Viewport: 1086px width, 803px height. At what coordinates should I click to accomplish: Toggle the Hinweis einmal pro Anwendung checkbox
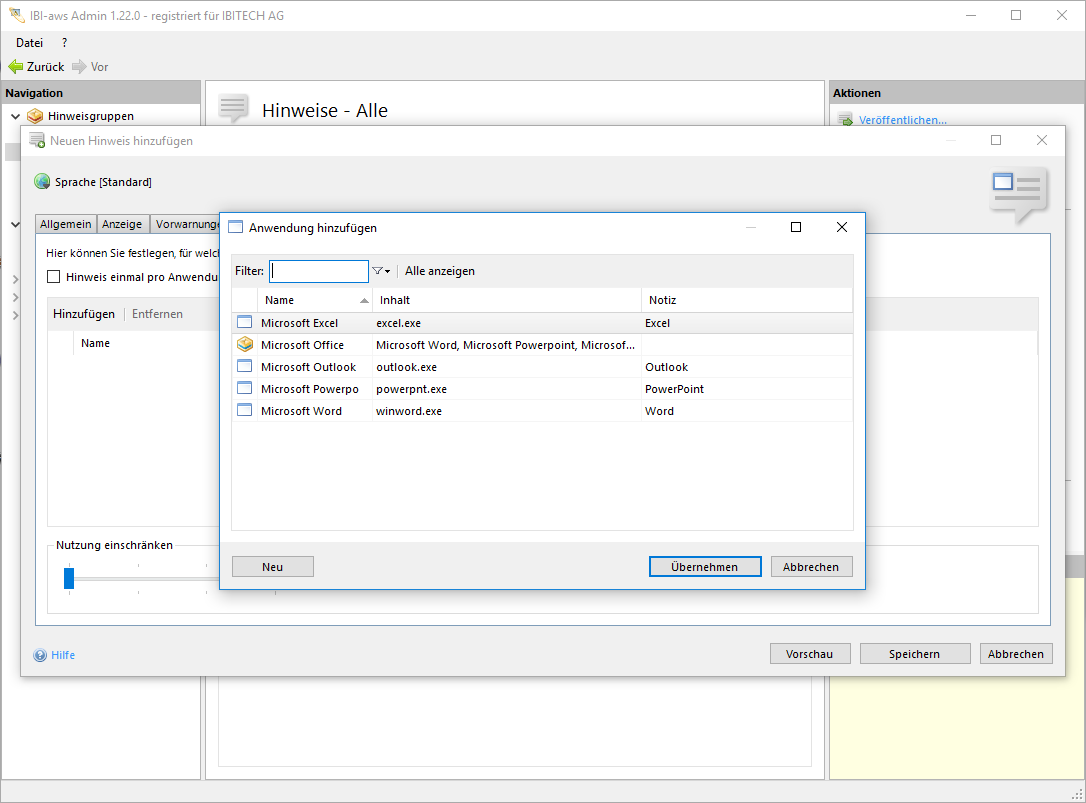pyautogui.click(x=54, y=277)
